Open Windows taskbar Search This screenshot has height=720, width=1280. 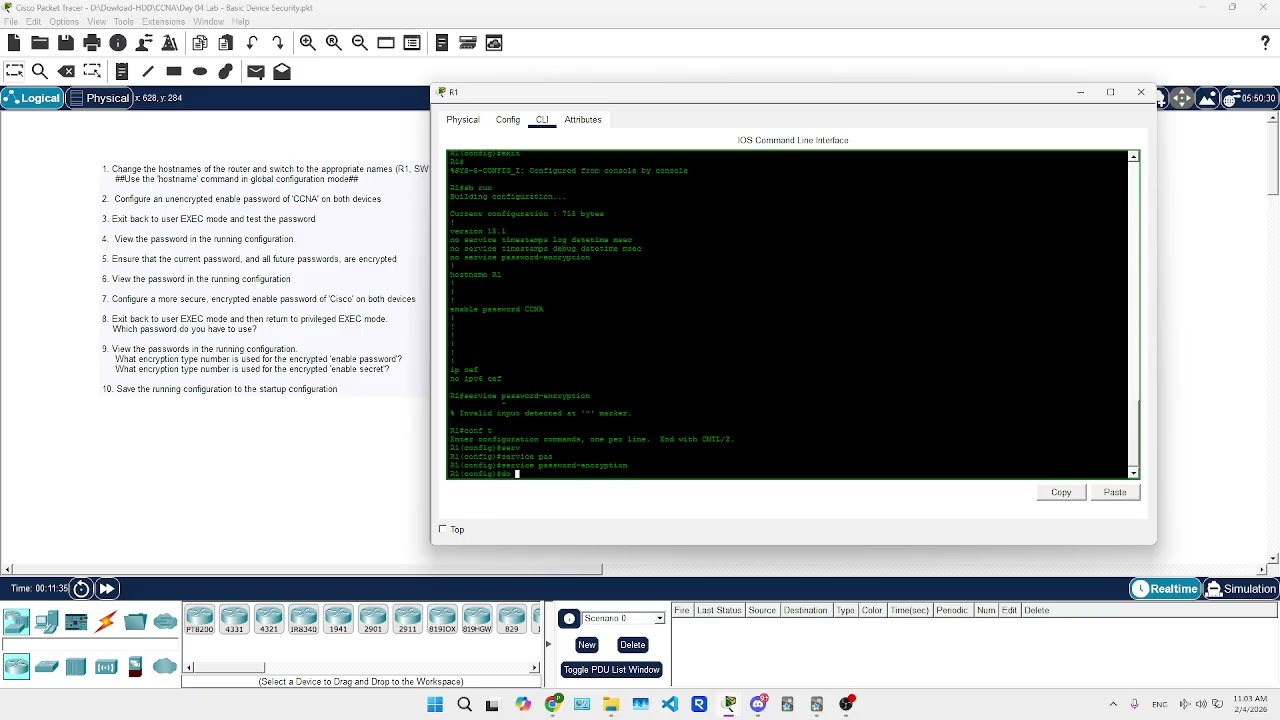point(464,705)
